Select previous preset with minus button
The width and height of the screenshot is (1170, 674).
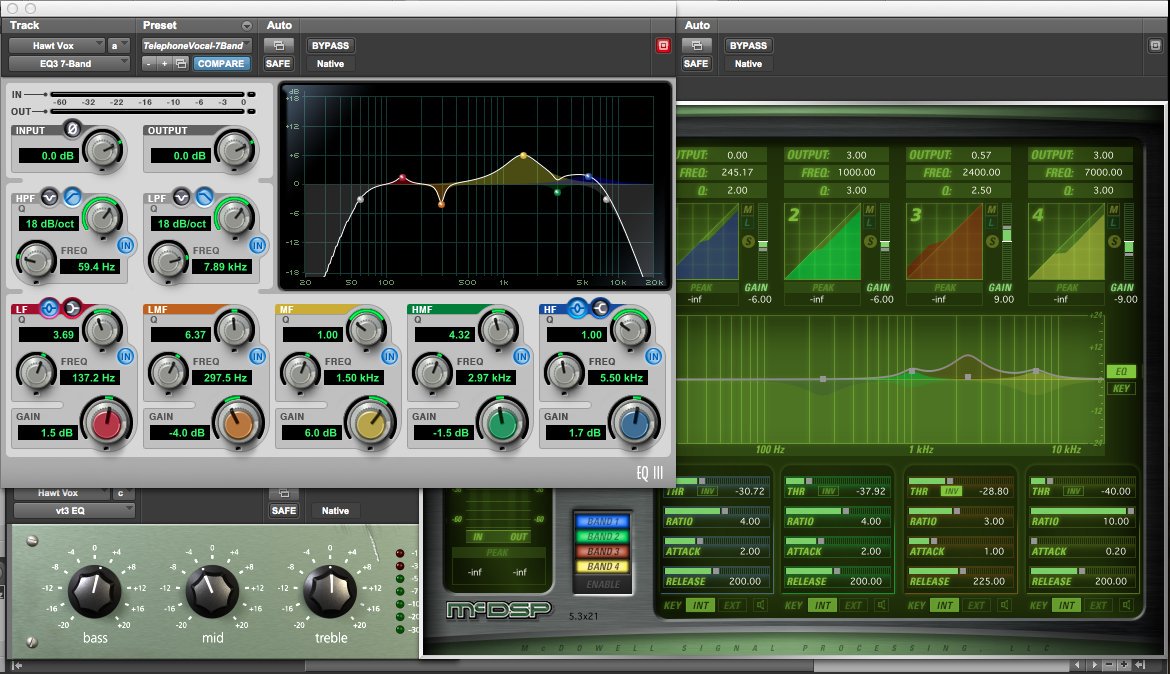pyautogui.click(x=148, y=63)
